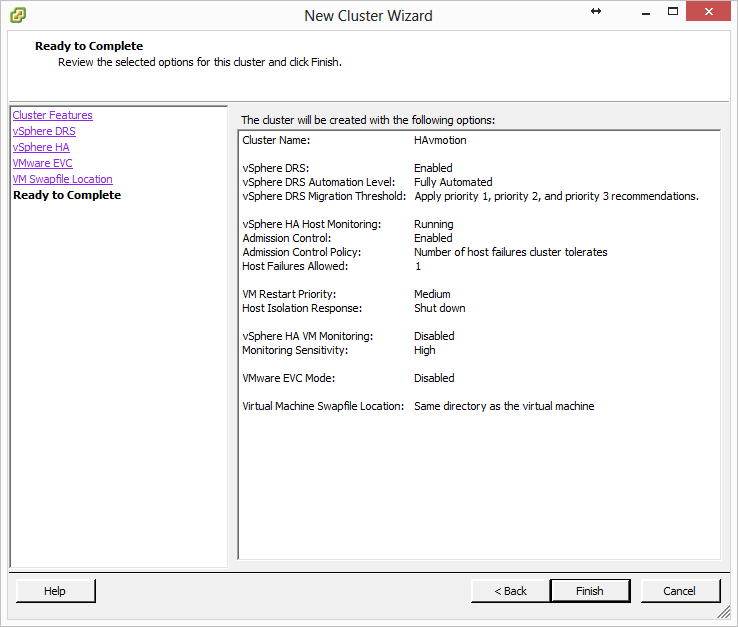
Task: Jump to the VMware EVC step
Action: pyautogui.click(x=42, y=163)
